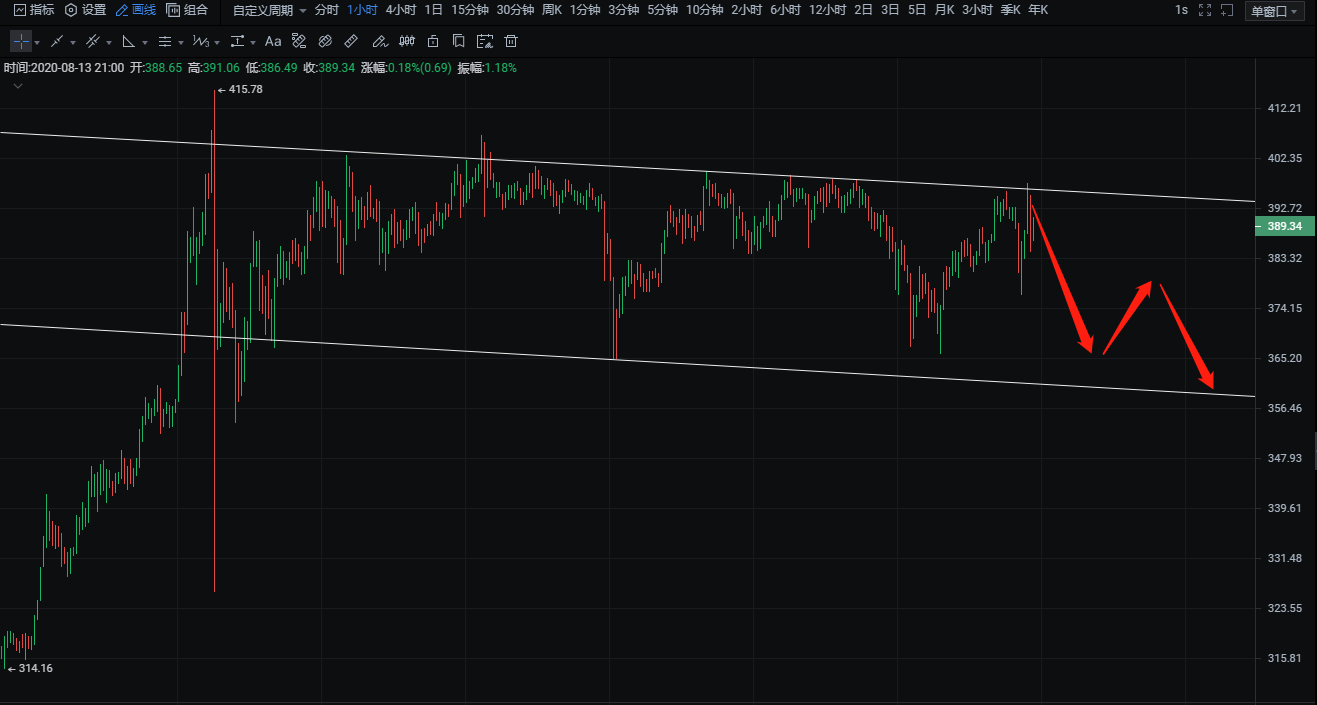Screen dimensions: 1317x705
Task: Click the lock drawings icon
Action: click(x=432, y=41)
